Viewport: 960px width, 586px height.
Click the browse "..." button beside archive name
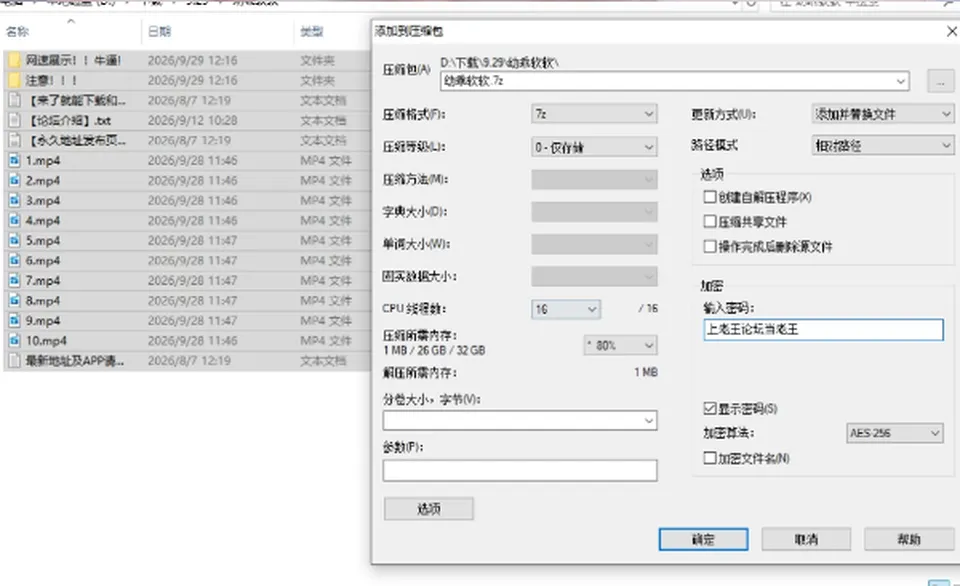(x=940, y=81)
